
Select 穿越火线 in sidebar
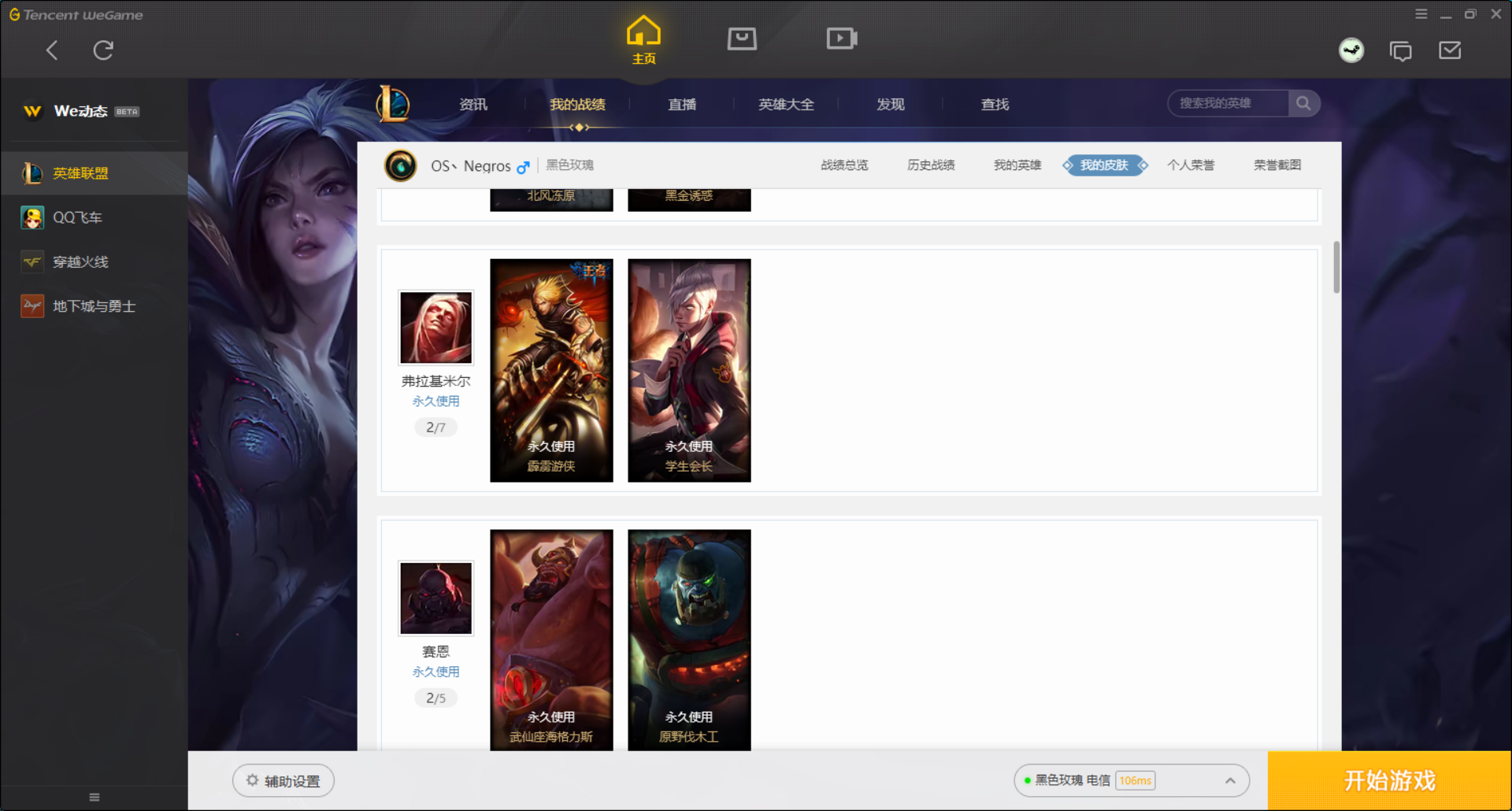pyautogui.click(x=94, y=261)
